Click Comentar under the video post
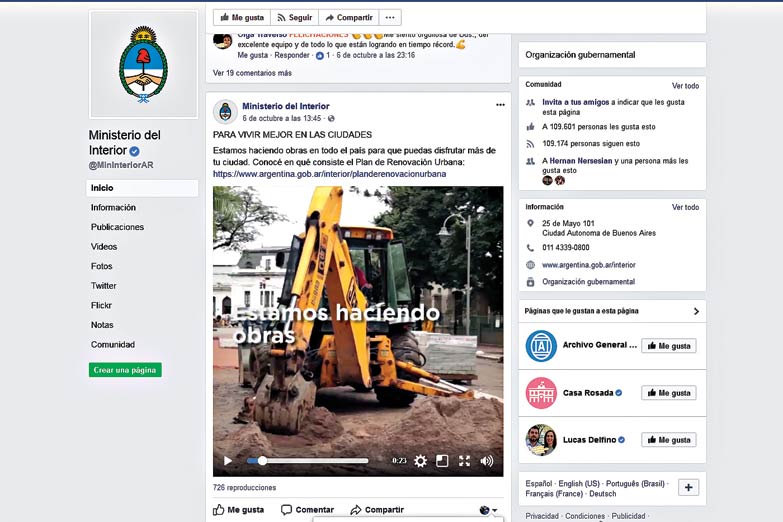The image size is (783, 522). pos(307,510)
